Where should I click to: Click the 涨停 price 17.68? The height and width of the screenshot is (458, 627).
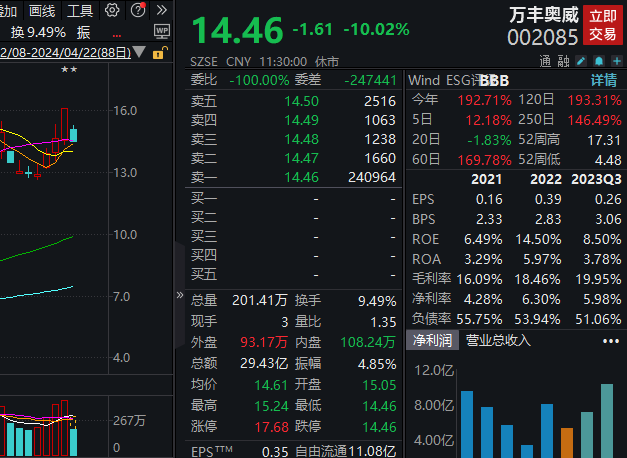(x=272, y=427)
